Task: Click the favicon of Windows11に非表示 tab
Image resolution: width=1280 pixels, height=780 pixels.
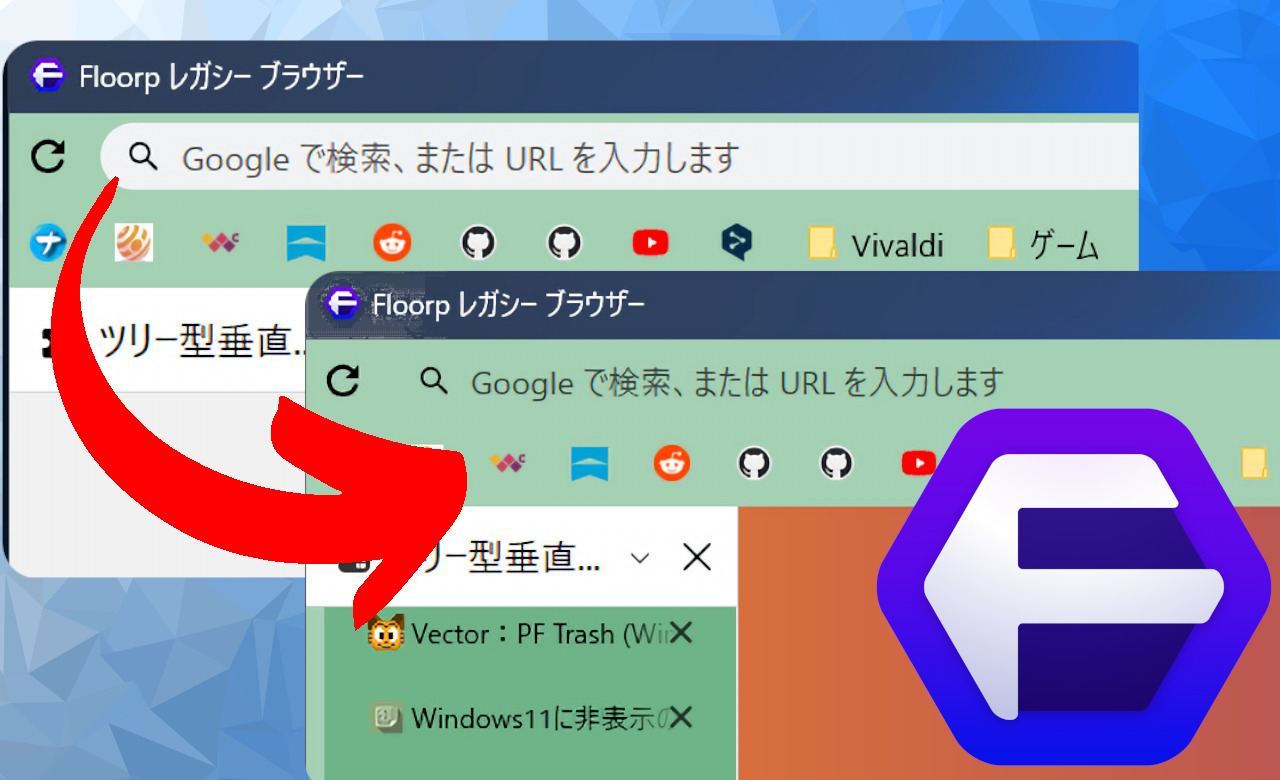Action: [x=386, y=717]
